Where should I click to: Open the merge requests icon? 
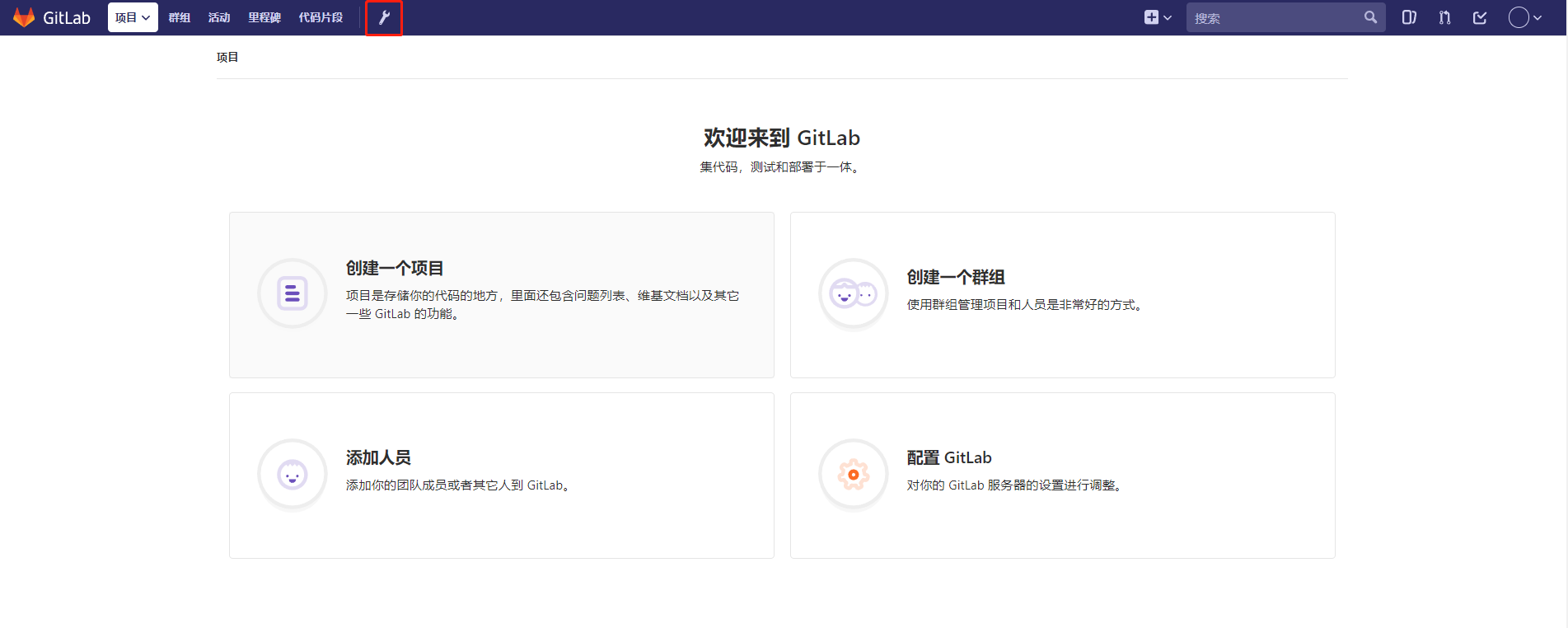click(1444, 17)
